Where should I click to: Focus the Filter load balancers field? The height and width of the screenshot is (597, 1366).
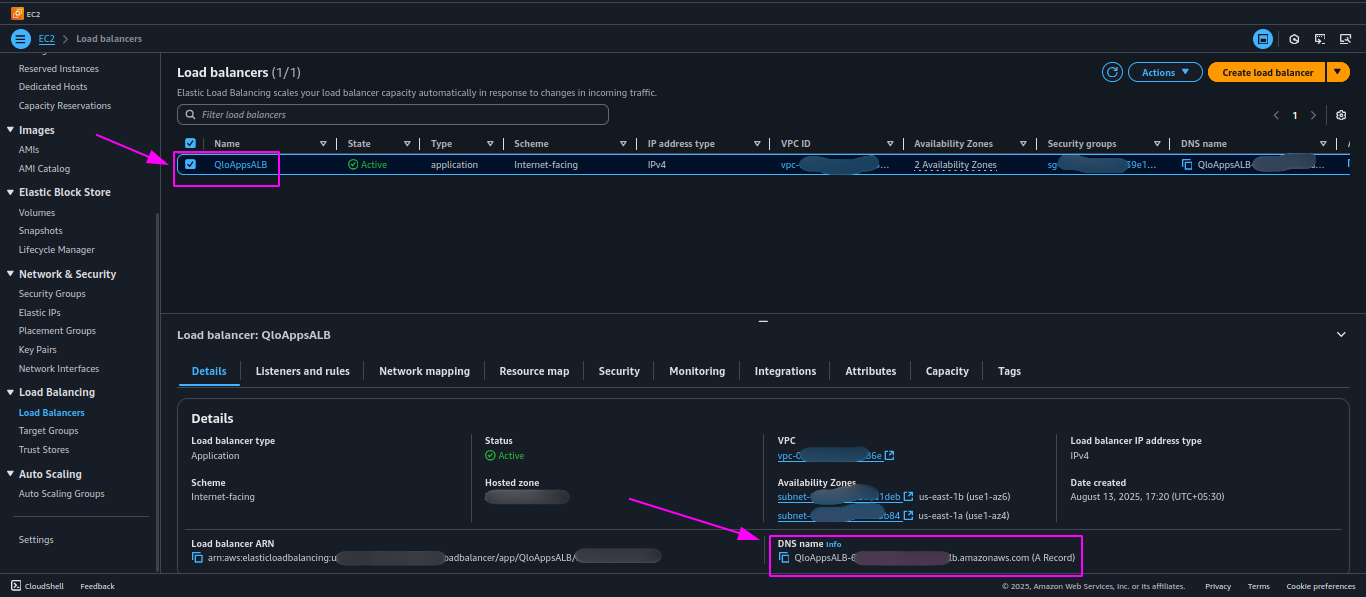393,115
